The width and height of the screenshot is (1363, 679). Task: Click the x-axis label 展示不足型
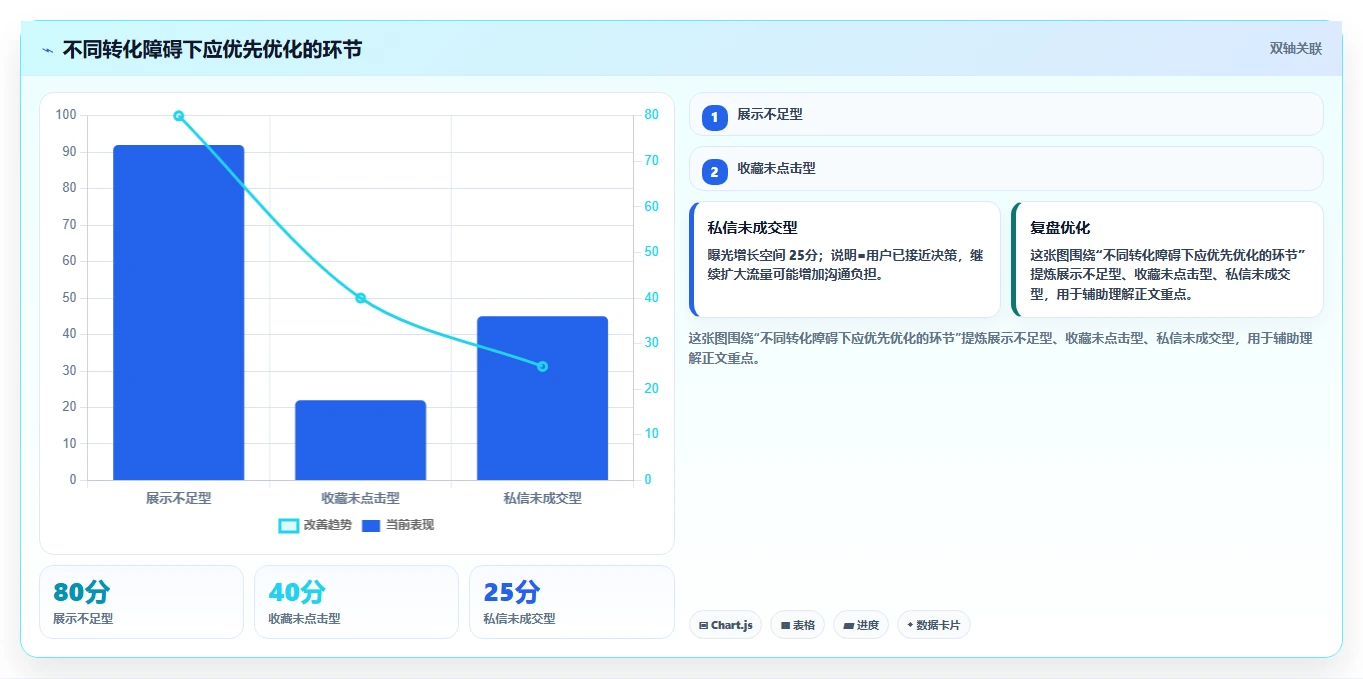coord(179,498)
